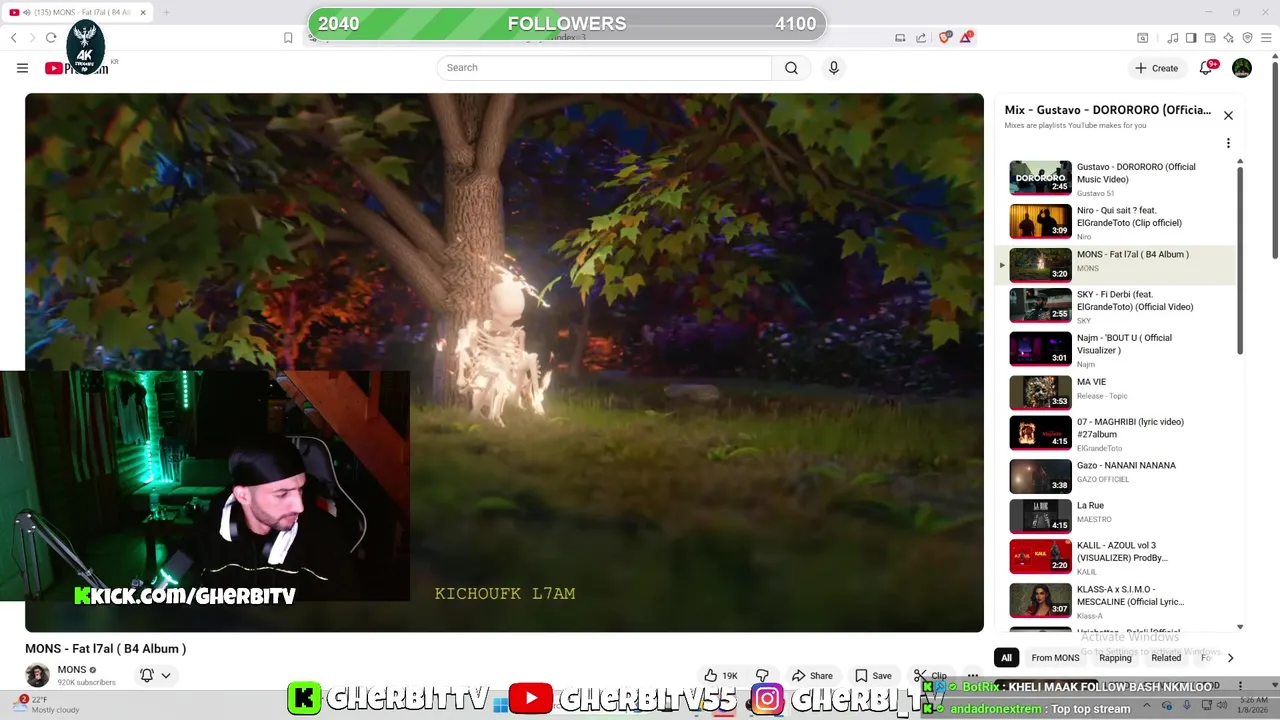This screenshot has height=720, width=1280.
Task: Like the video (19K thumbs up)
Action: [x=720, y=676]
